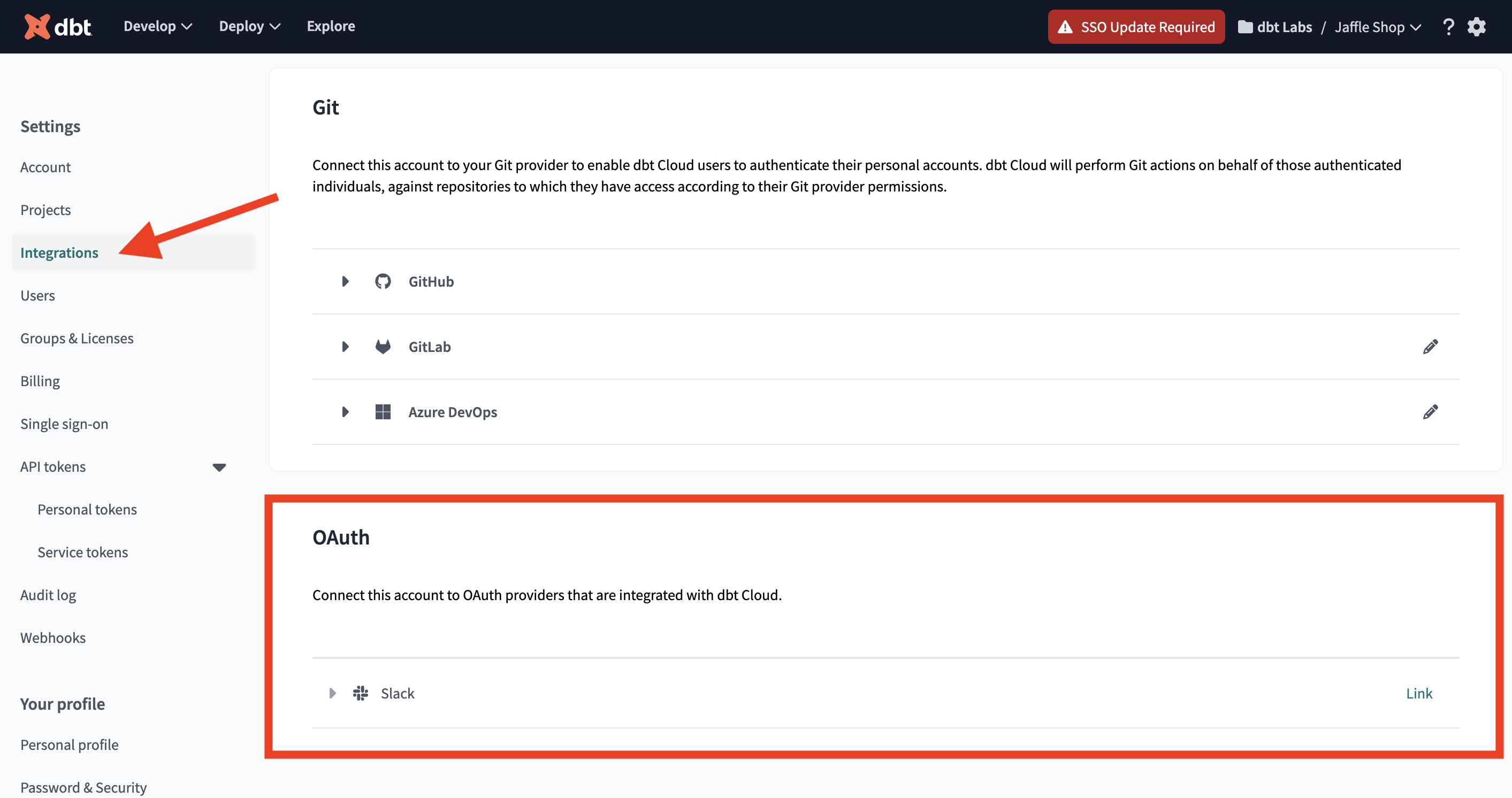Screen dimensions: 1512x798
Task: Click the Azure DevOps windows icon
Action: [383, 412]
